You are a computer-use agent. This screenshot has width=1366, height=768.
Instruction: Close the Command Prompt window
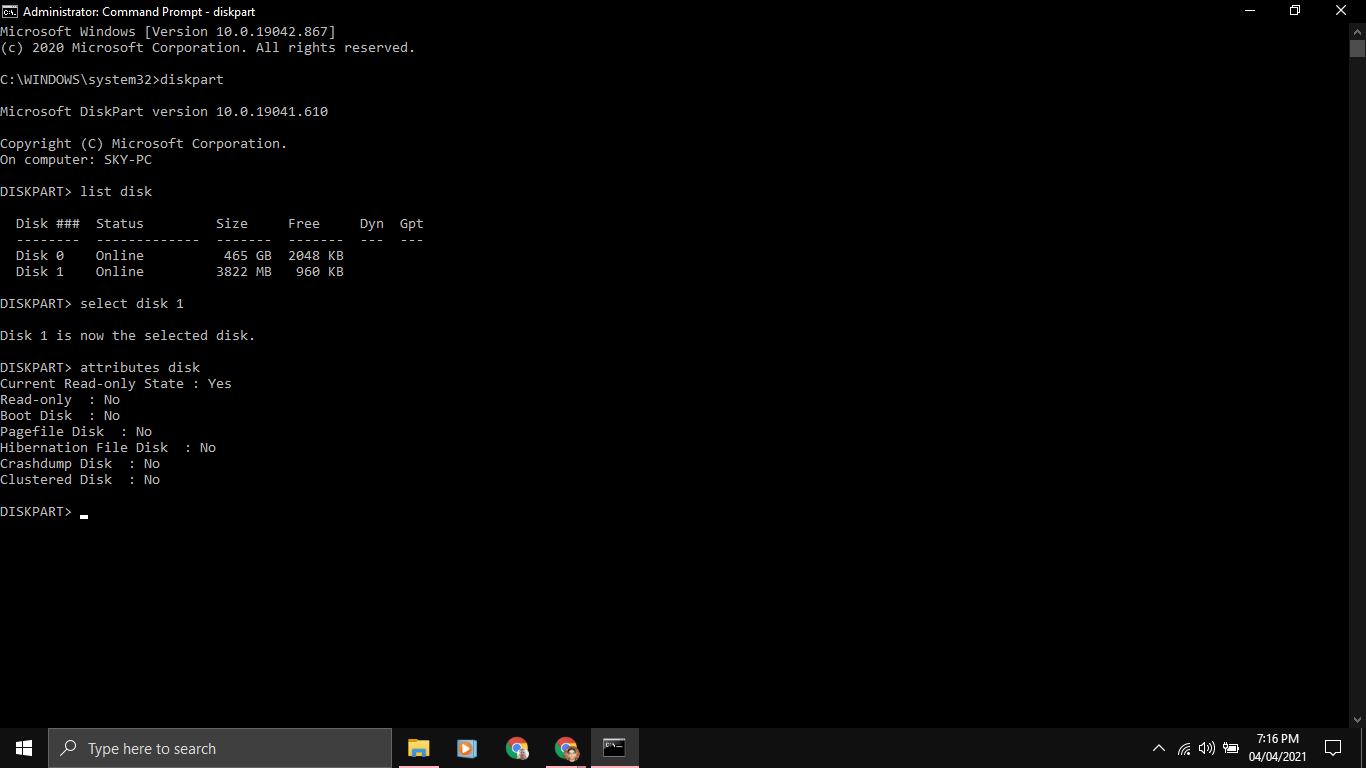[1342, 11]
